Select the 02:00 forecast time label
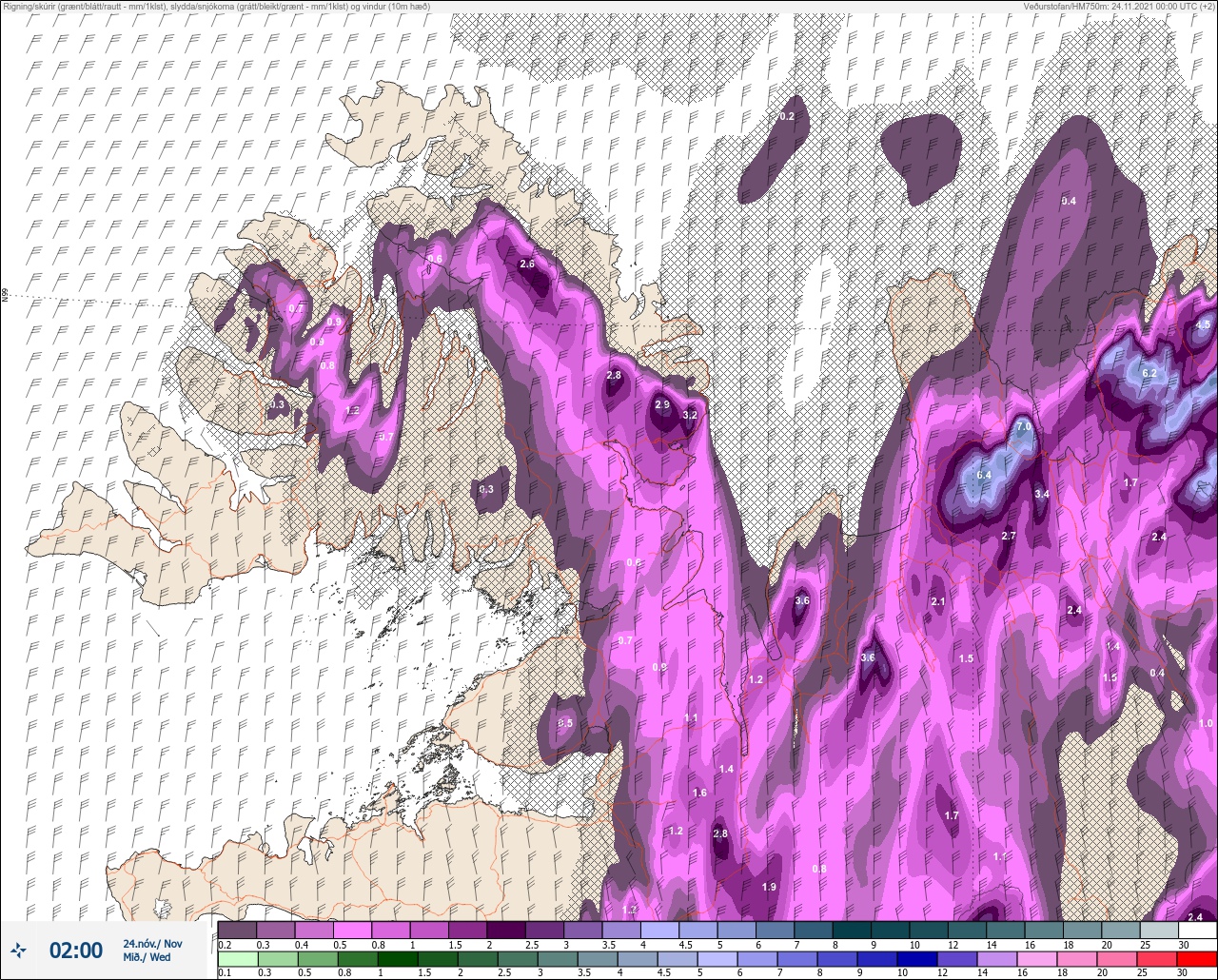 [75, 951]
